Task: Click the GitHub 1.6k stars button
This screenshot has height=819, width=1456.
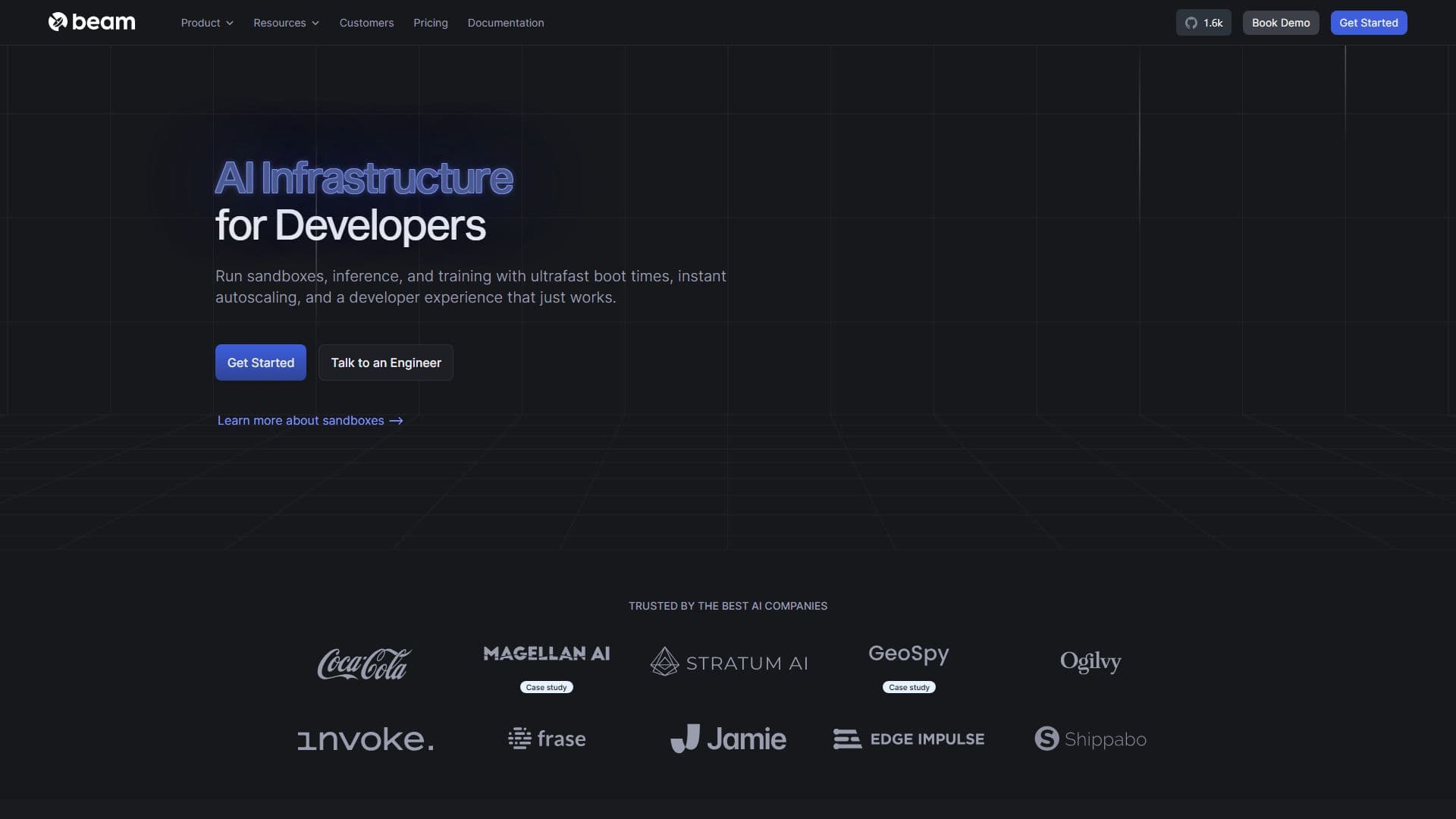Action: (x=1203, y=23)
